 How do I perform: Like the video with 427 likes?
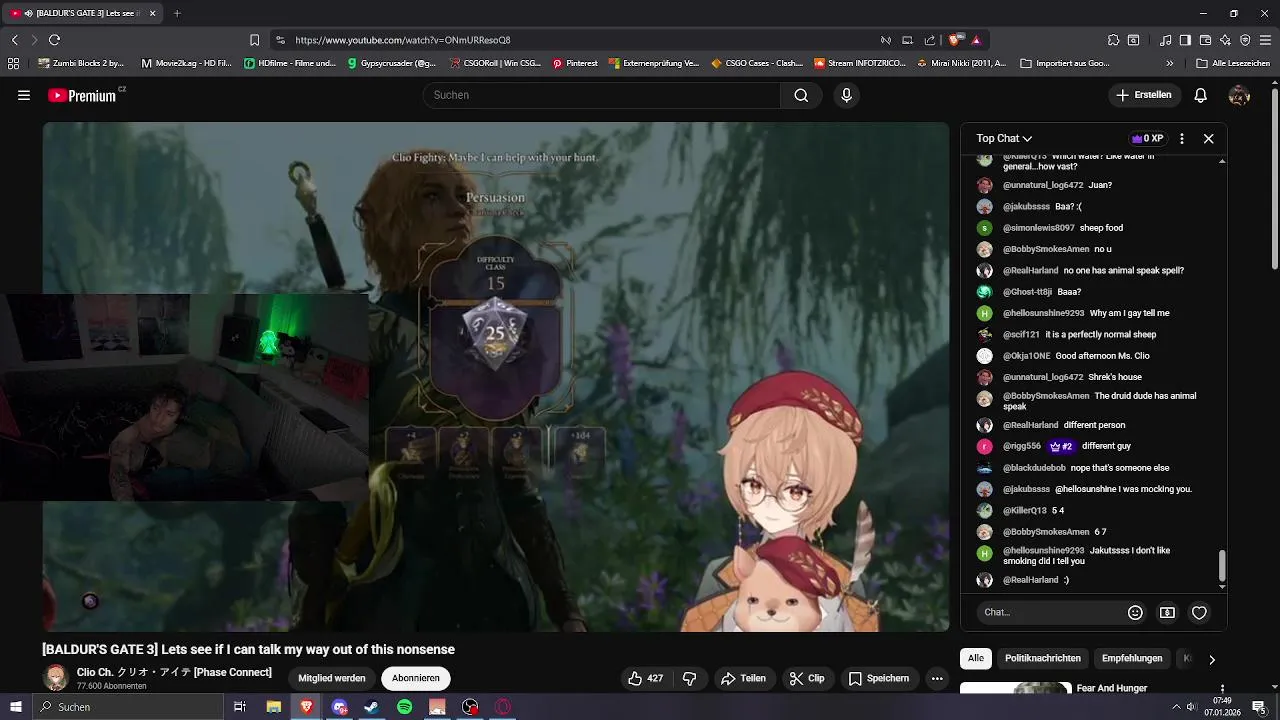[x=645, y=678]
